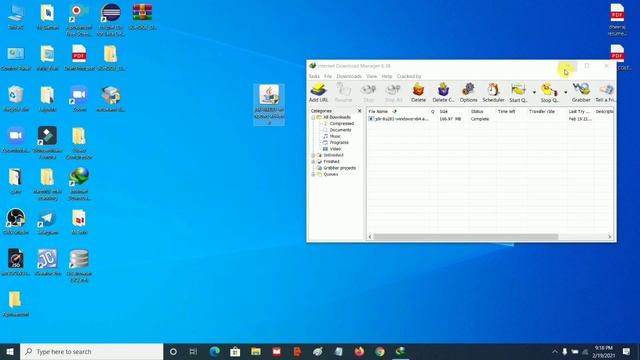Click the Delete Completed toolbar icon
The image size is (640, 360).
point(443,93)
